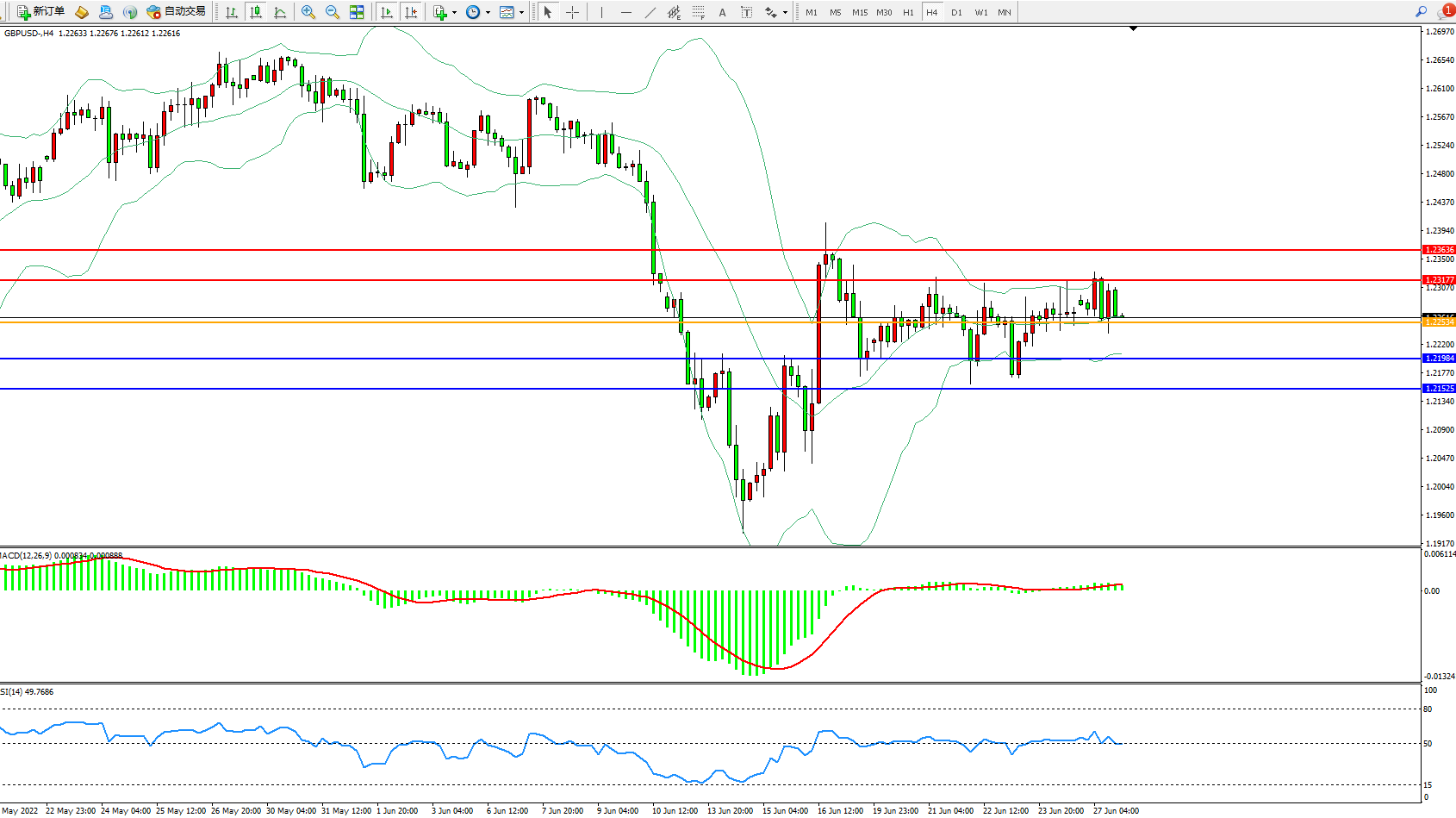Expand the Templates dropdown arrow
The image size is (1456, 818).
(x=521, y=12)
